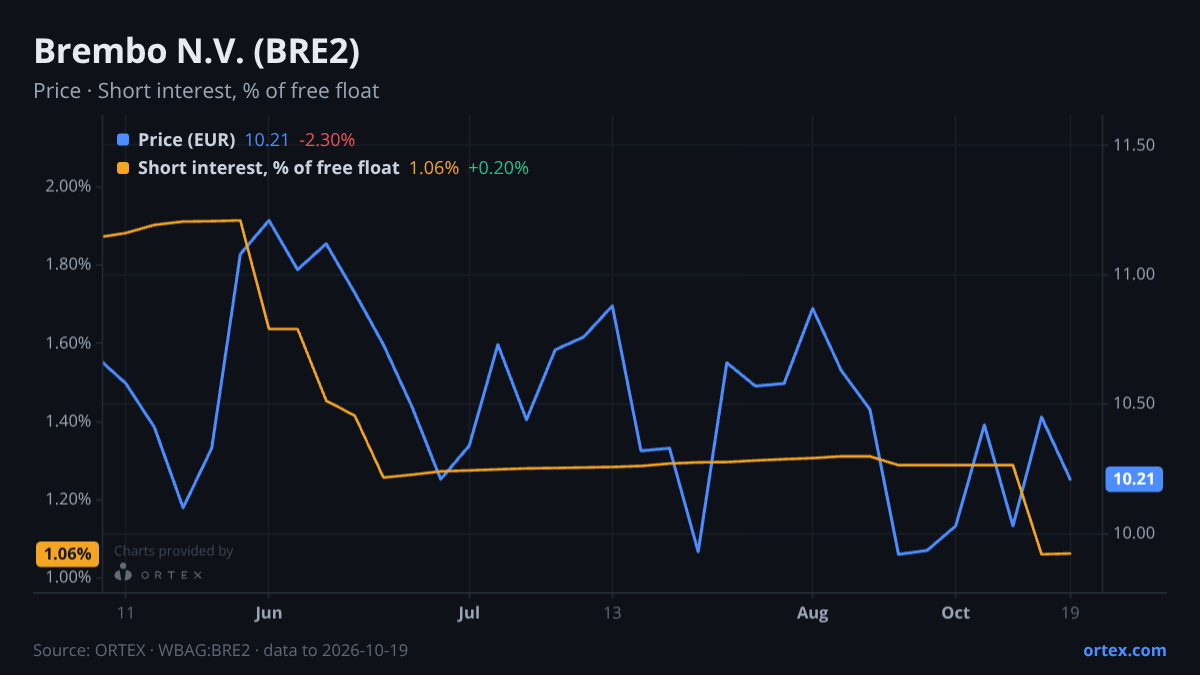Click the 11.50 right axis label
Screen dimensions: 1200x675
click(x=1134, y=145)
